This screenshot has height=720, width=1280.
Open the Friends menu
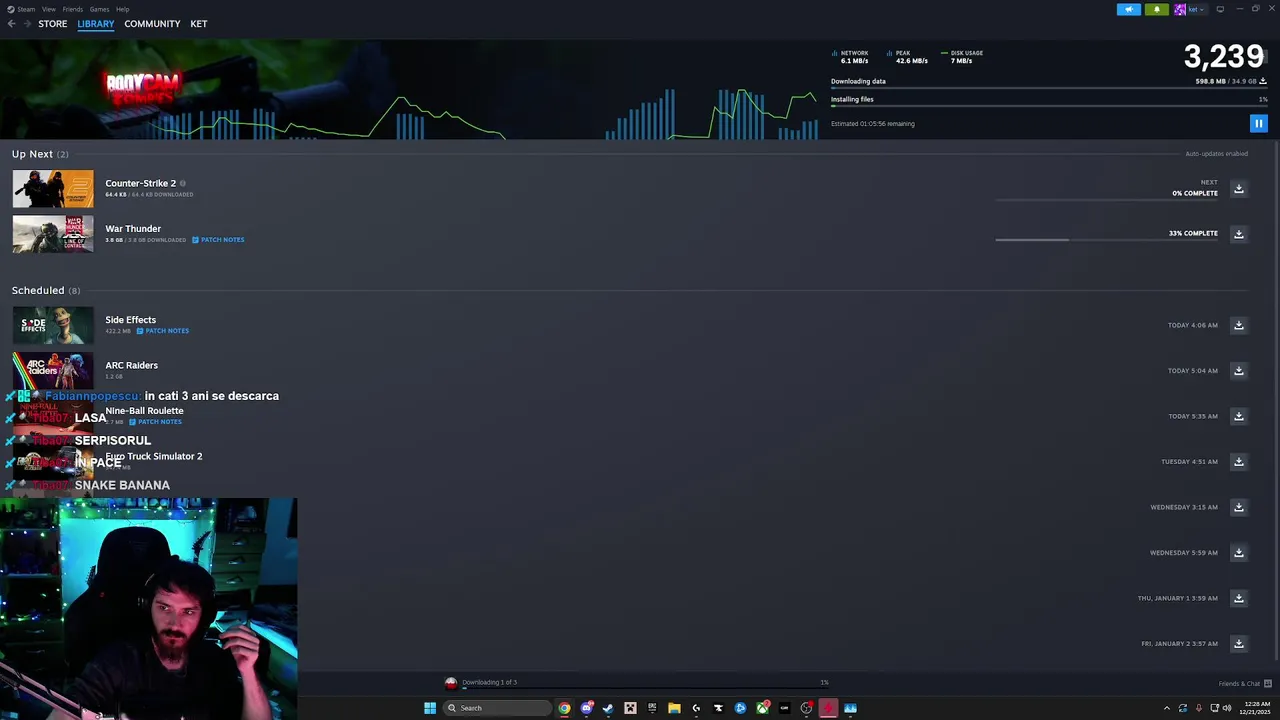coord(72,9)
